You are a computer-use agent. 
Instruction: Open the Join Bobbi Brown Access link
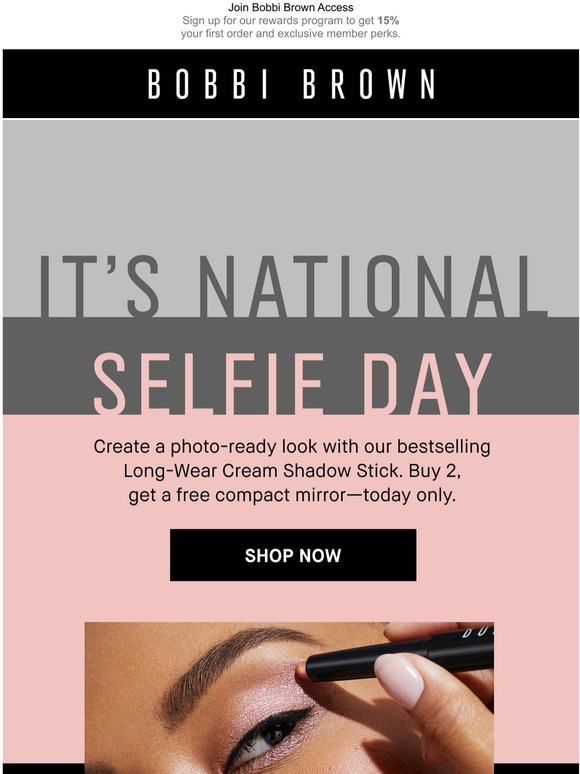coord(290,7)
